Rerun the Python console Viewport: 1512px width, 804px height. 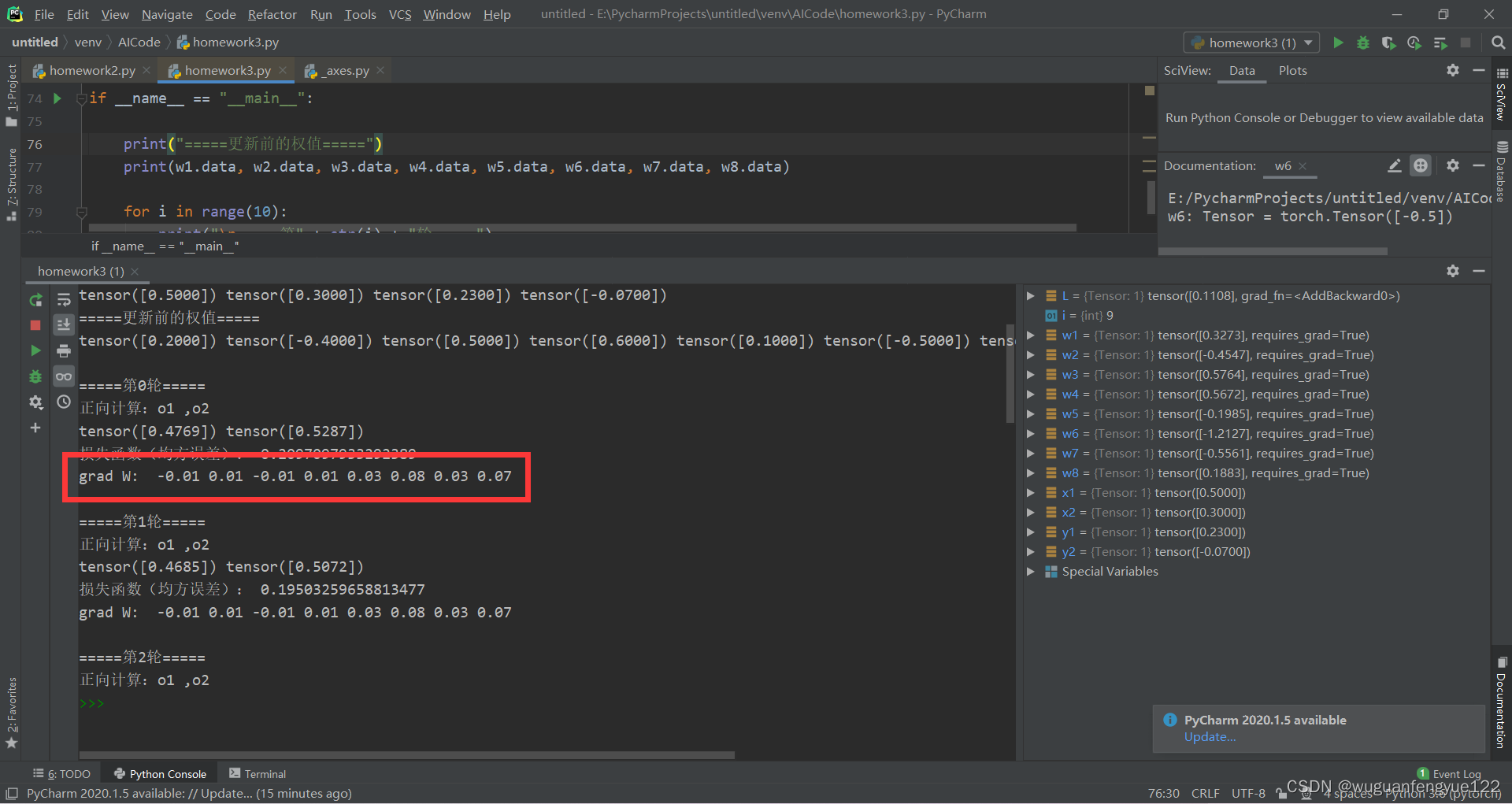click(x=35, y=300)
